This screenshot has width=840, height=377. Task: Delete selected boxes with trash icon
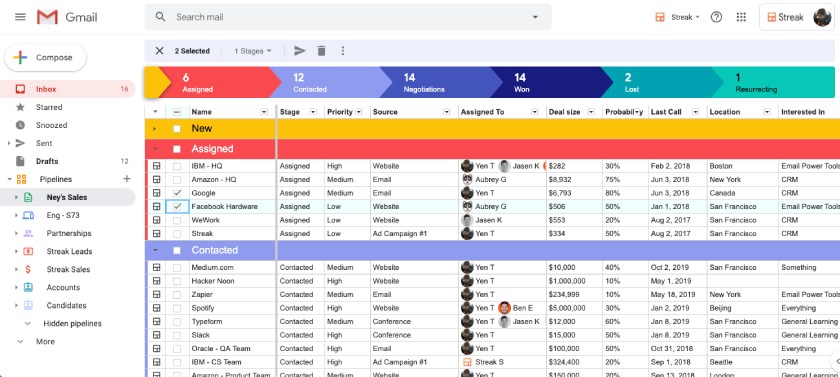[x=321, y=51]
